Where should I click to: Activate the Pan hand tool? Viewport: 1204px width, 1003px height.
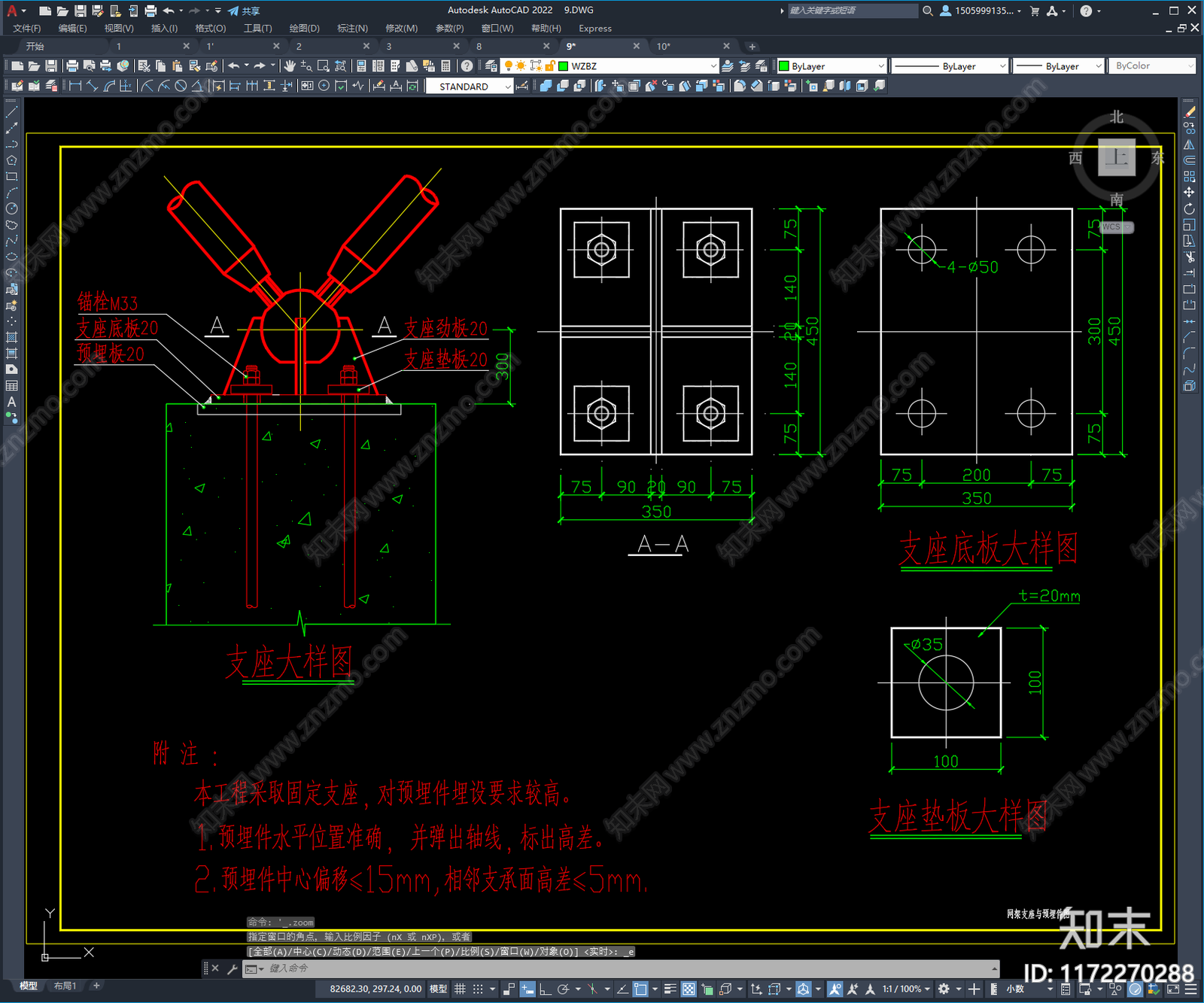pyautogui.click(x=290, y=66)
